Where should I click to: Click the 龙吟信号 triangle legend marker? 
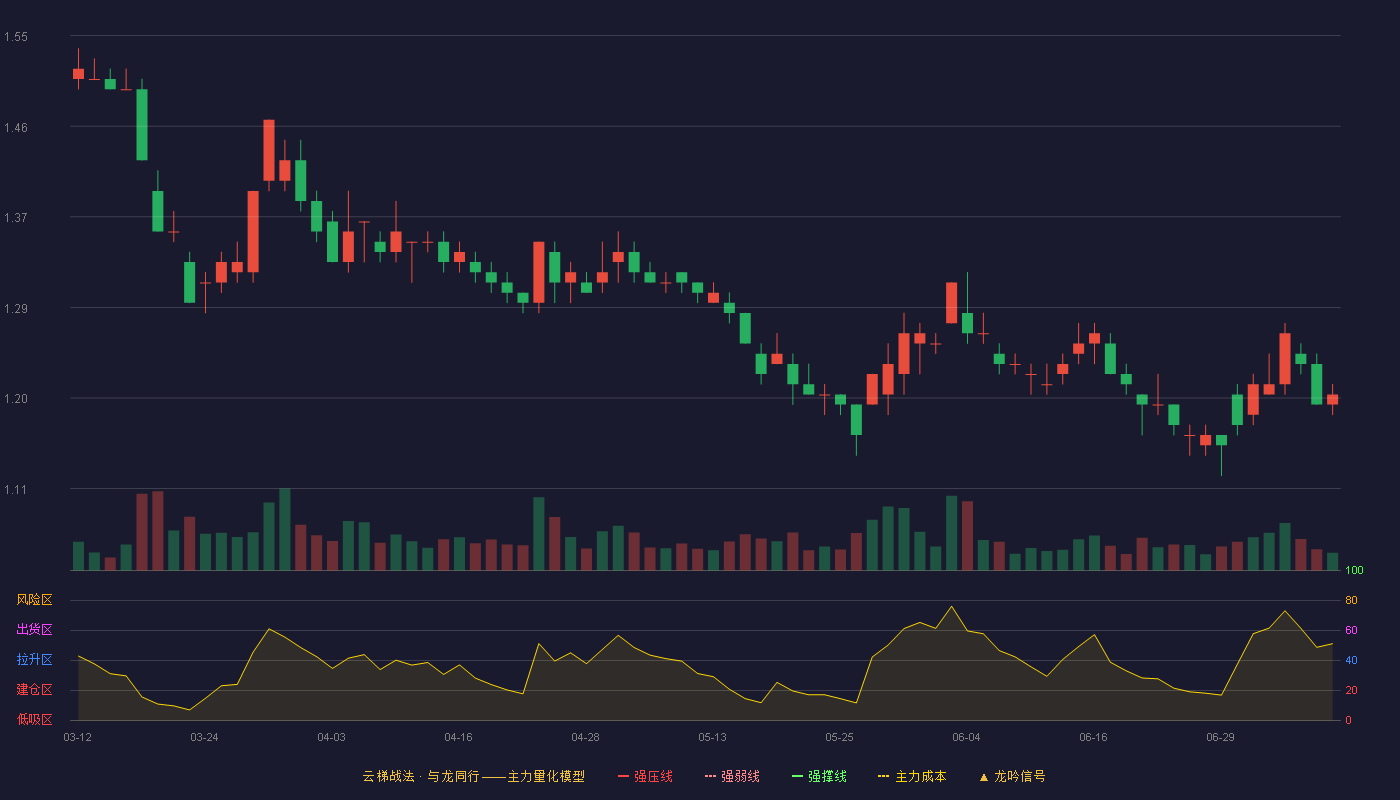(x=983, y=776)
